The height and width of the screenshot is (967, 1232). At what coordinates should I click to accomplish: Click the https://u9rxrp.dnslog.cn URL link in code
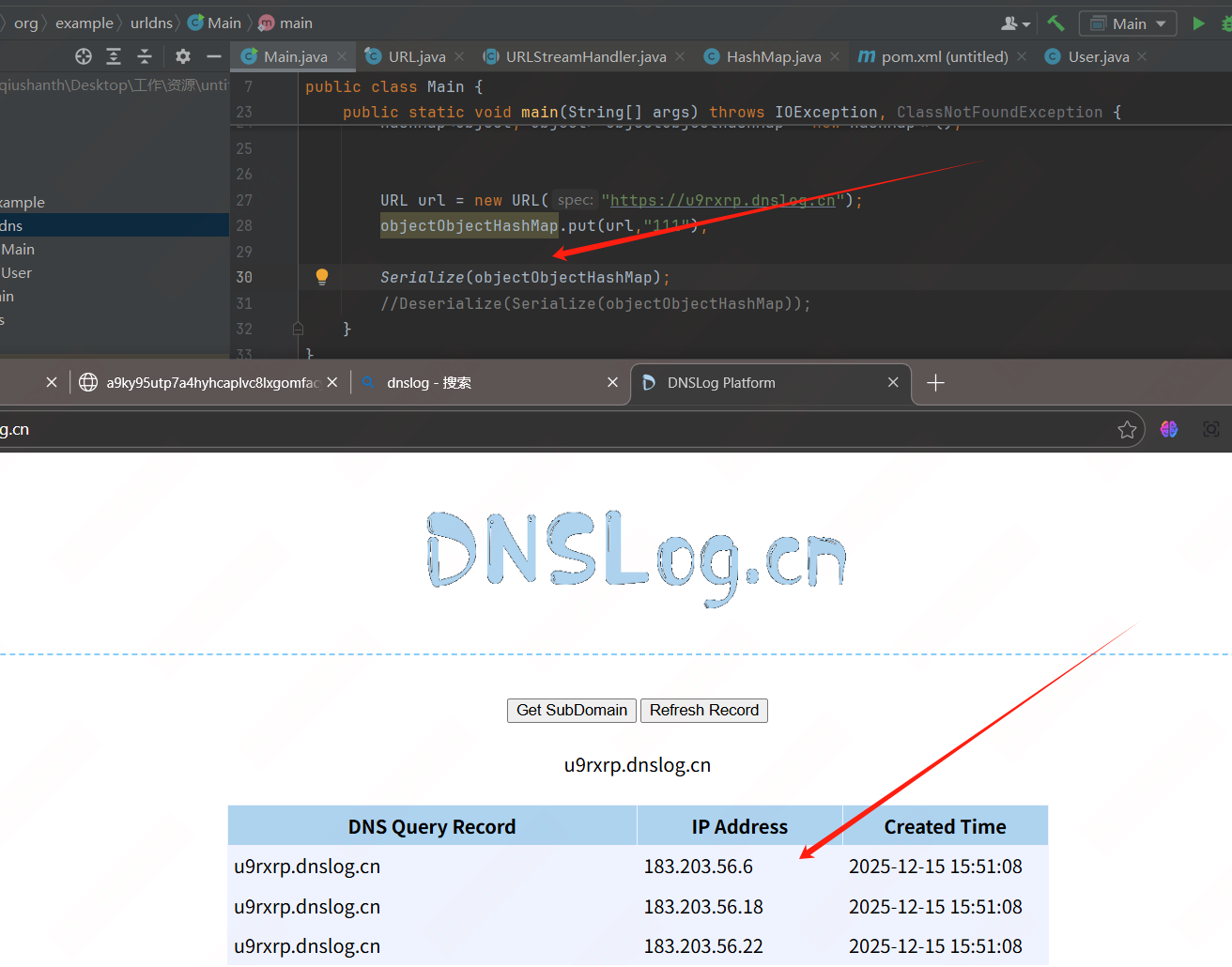[x=723, y=200]
